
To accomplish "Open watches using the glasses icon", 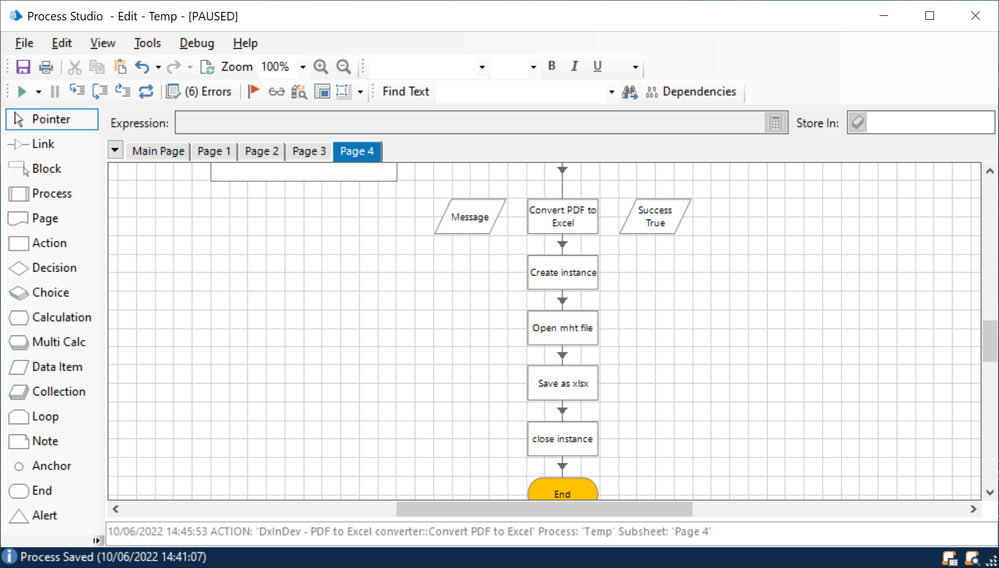I will (x=276, y=92).
